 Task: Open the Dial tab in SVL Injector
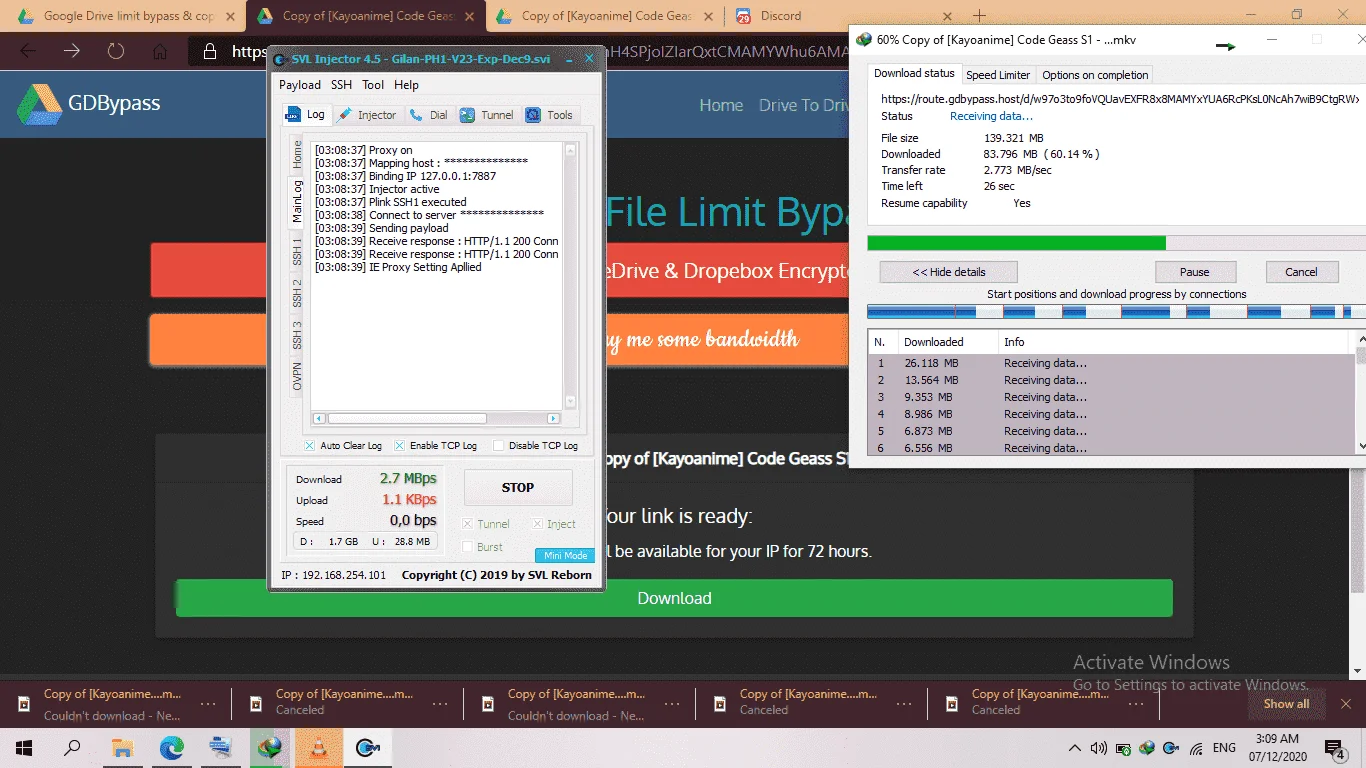[429, 115]
